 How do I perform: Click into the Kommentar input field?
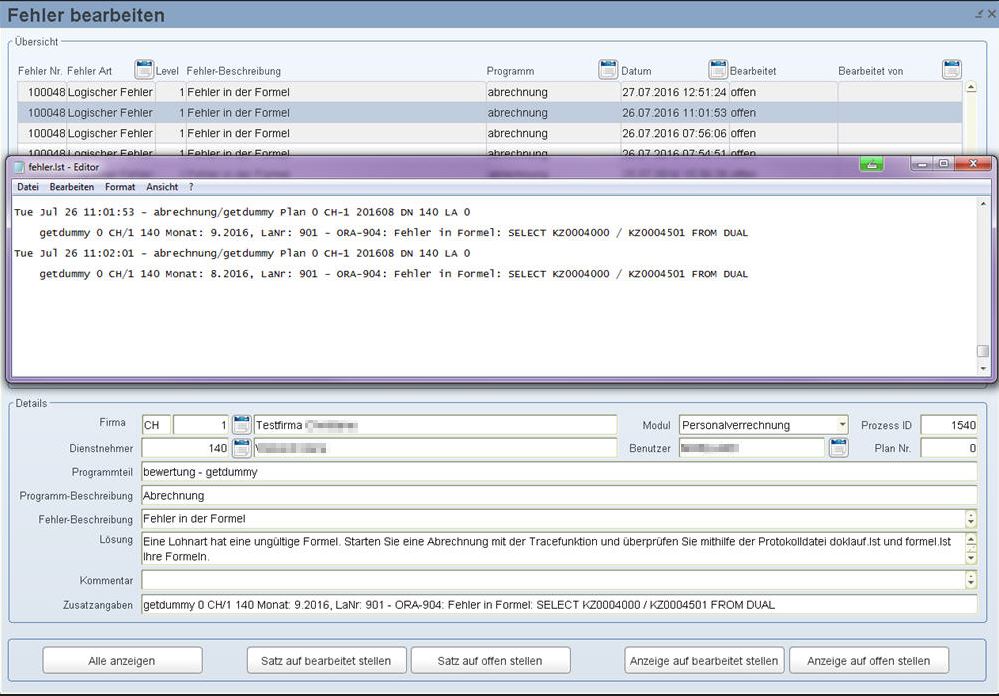(x=553, y=579)
